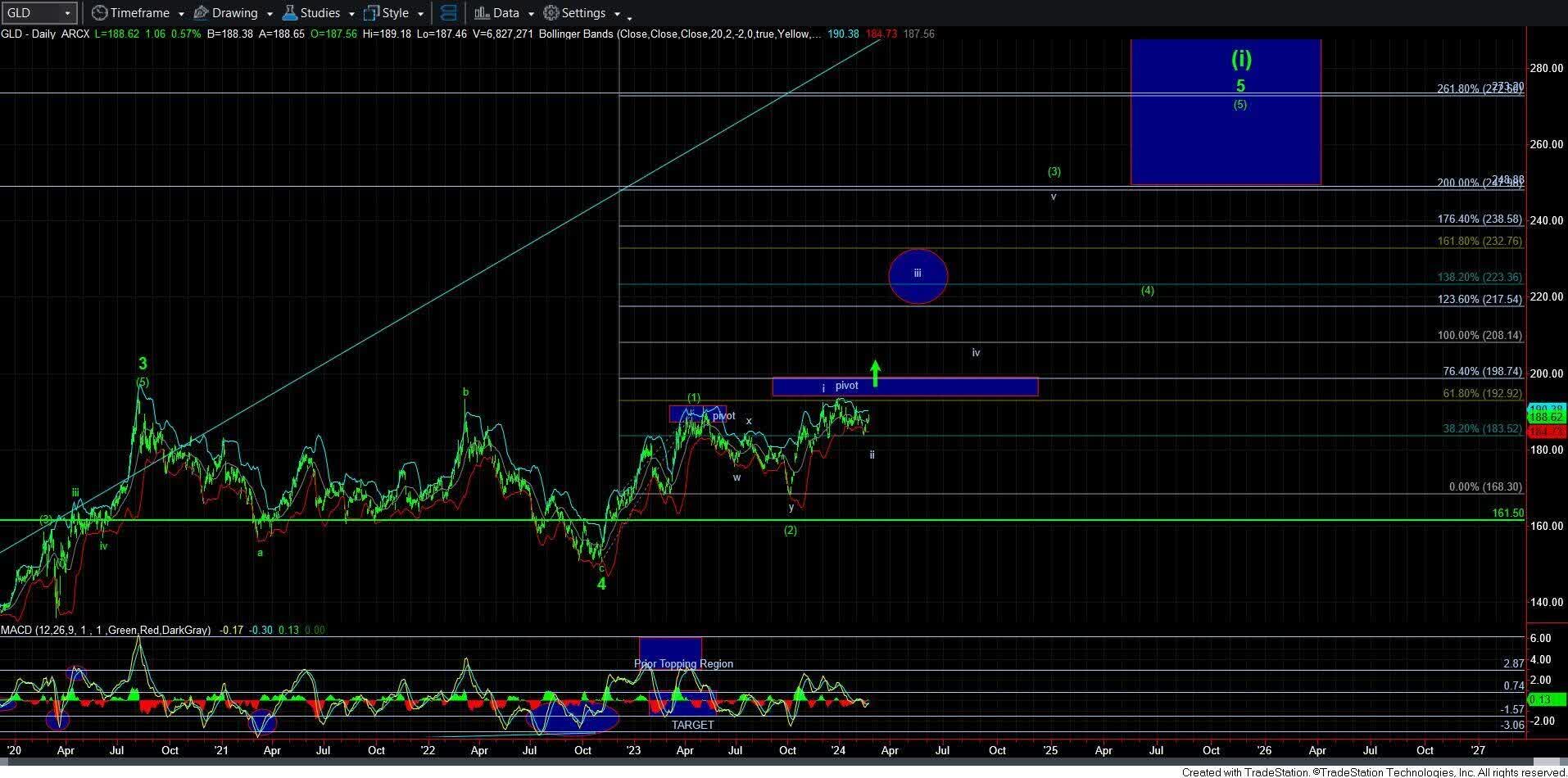Open the toolbar overflow options arrow
The image size is (1568, 778).
click(x=629, y=16)
